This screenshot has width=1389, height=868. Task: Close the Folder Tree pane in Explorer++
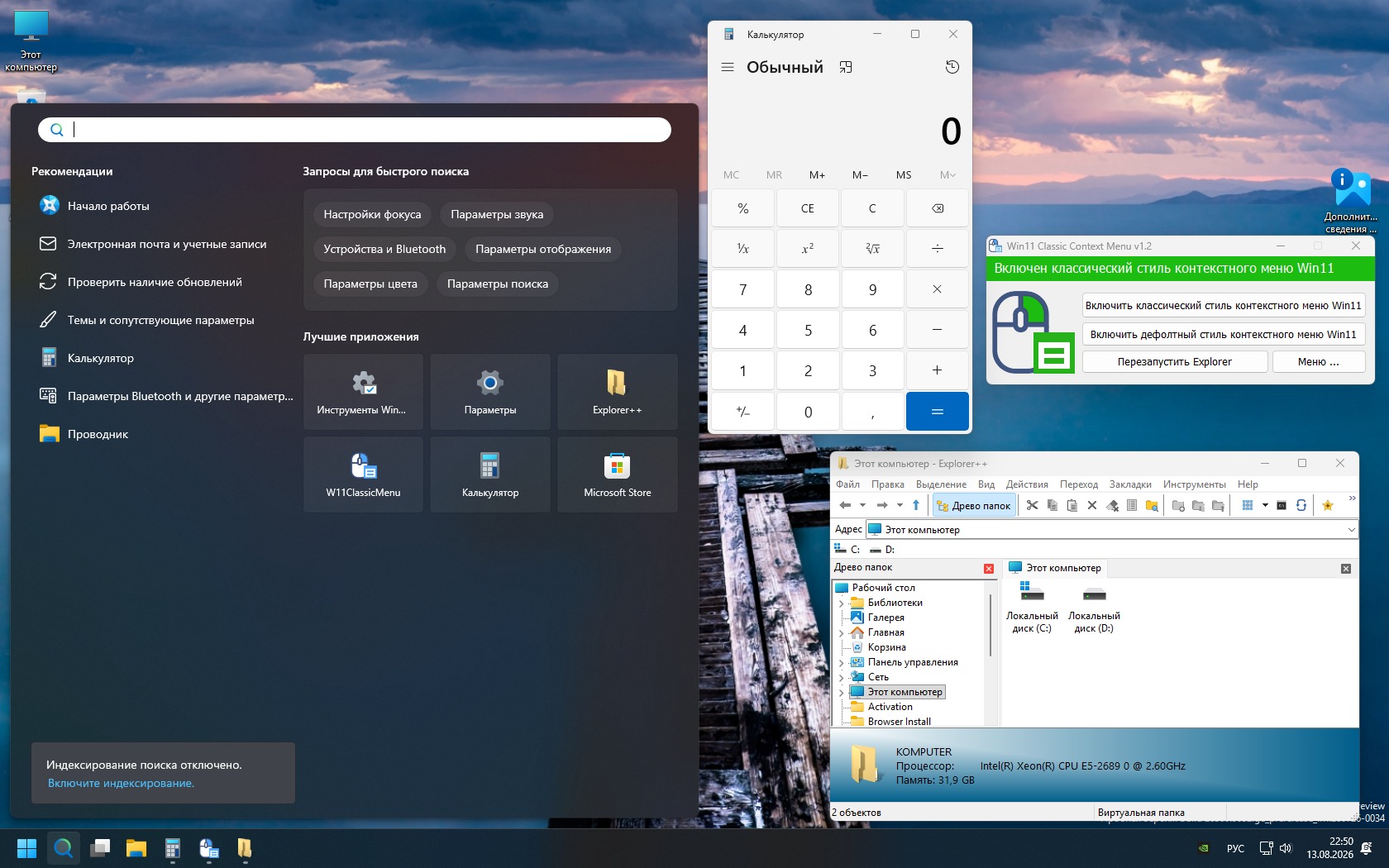pyautogui.click(x=989, y=569)
